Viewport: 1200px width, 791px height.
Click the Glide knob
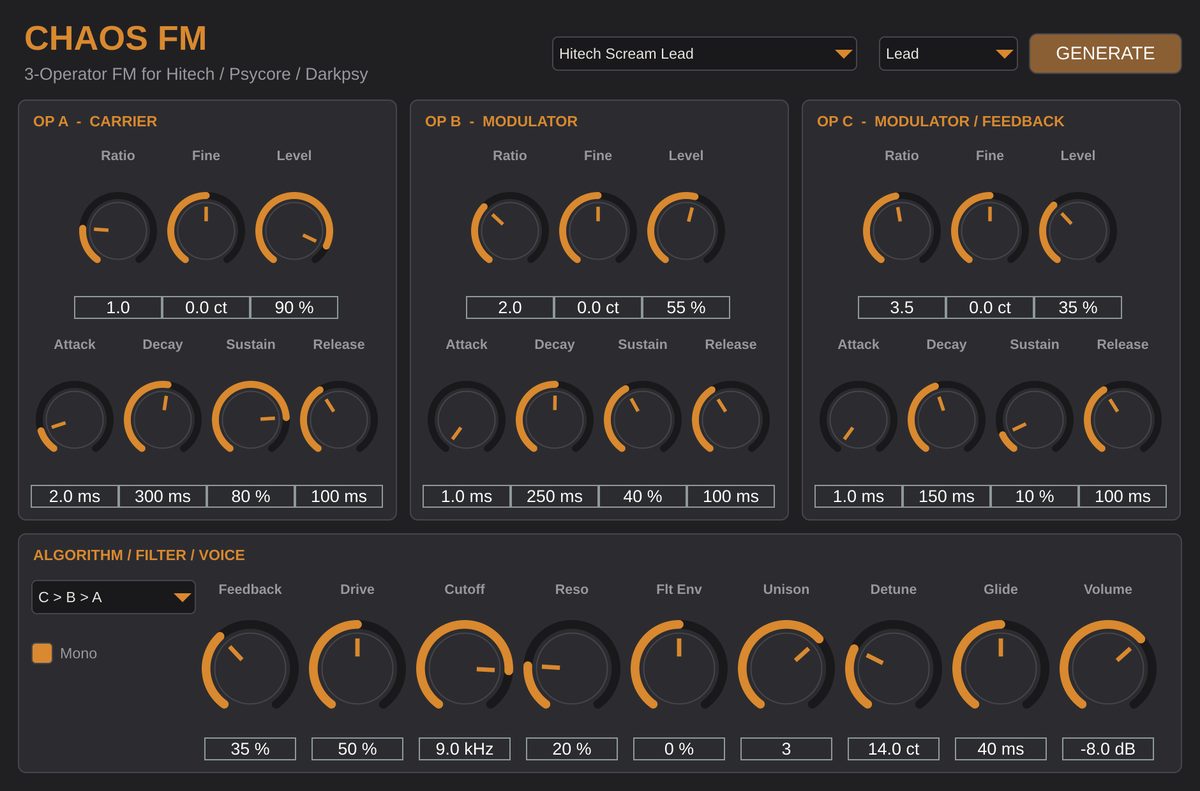[1001, 668]
